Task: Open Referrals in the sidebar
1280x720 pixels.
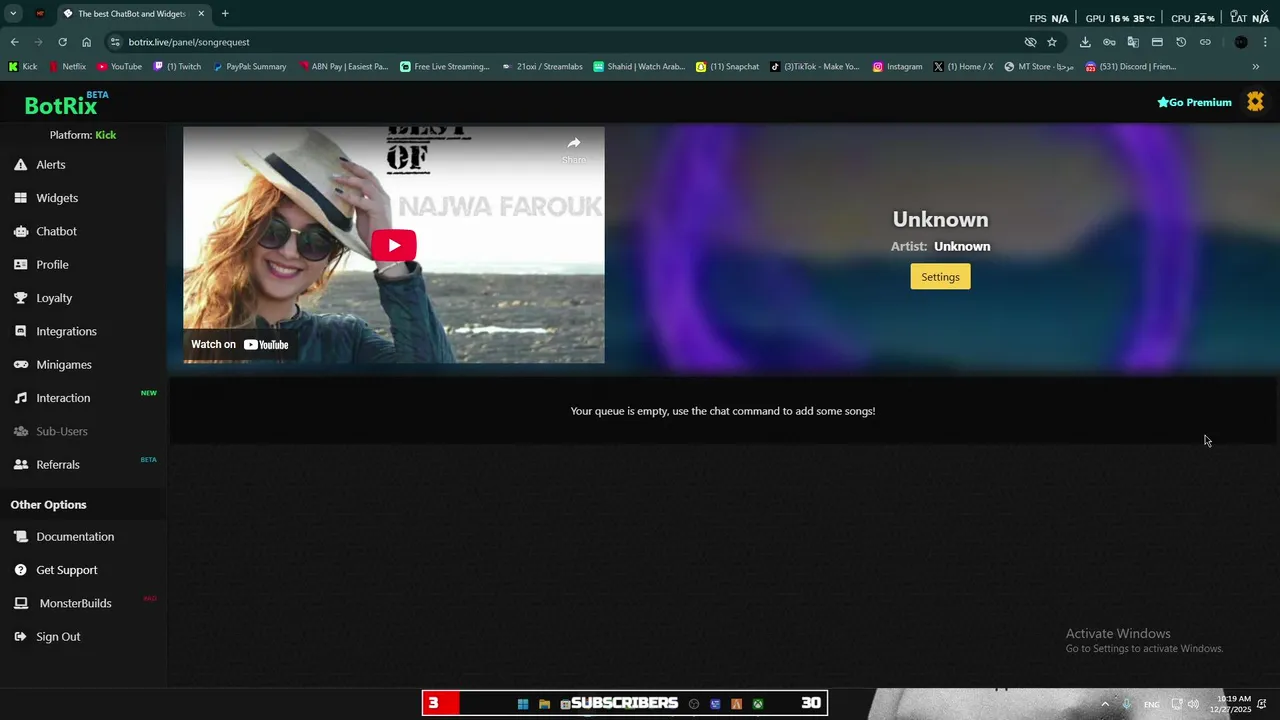Action: click(x=57, y=465)
